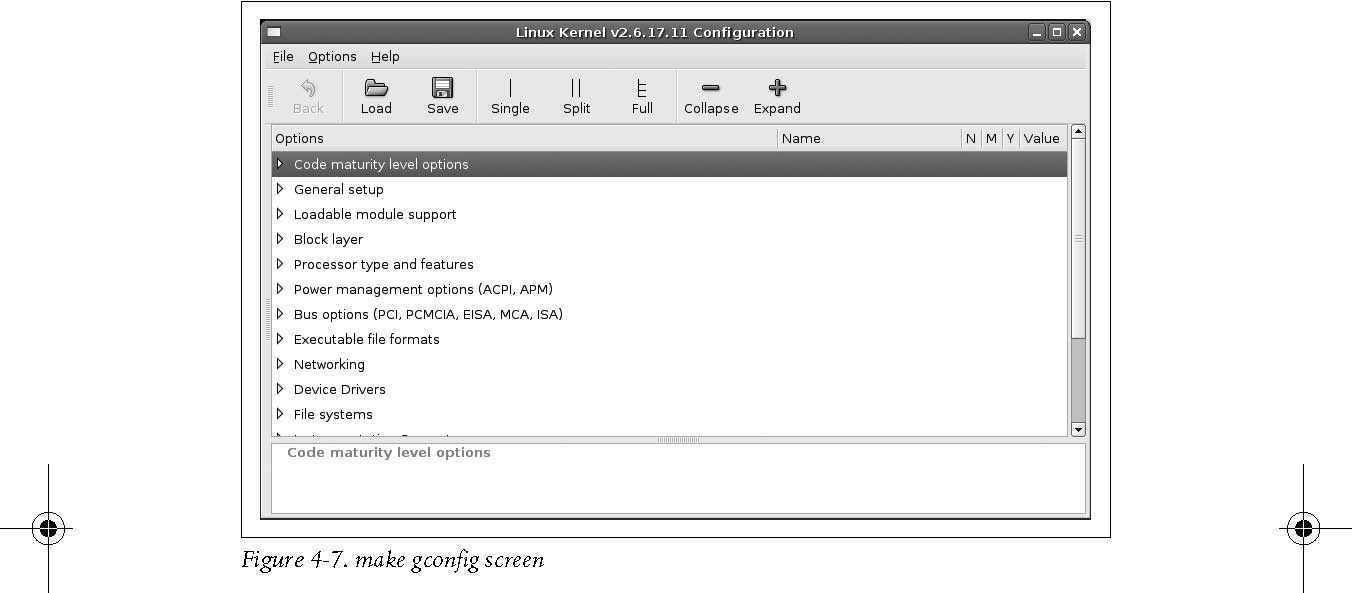This screenshot has height=593, width=1352.
Task: Select "Power management options (ACPI, APM)" label
Action: coord(423,289)
